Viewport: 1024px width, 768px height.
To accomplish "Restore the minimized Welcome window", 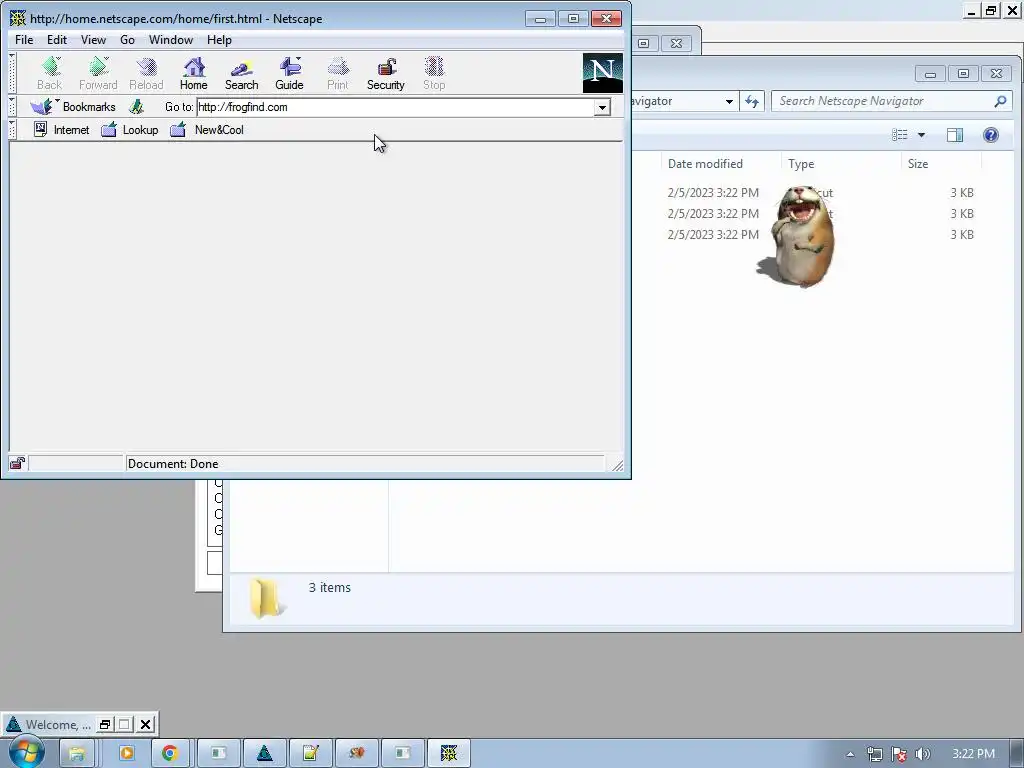I will pos(104,724).
